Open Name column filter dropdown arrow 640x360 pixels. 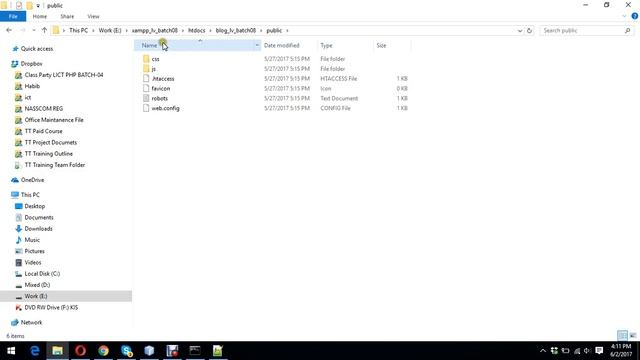pos(257,45)
